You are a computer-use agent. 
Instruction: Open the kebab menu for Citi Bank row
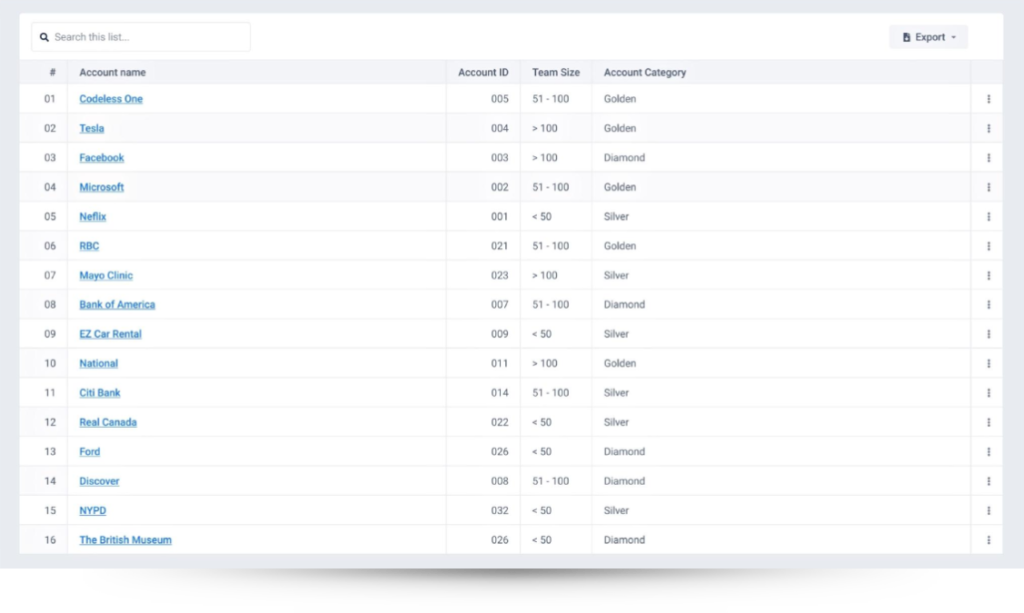click(988, 393)
